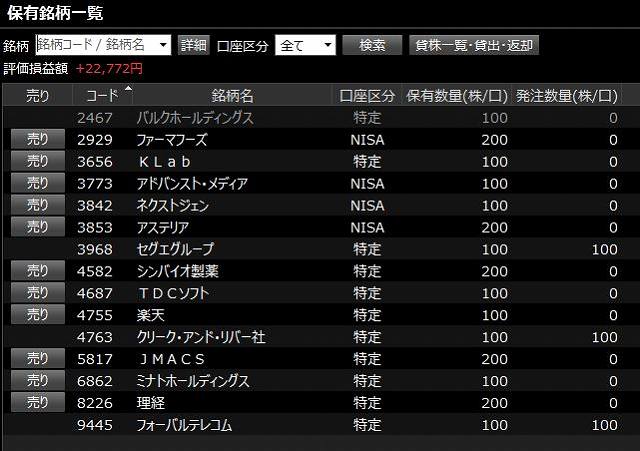Screen dimensions: 640x451
Task: Click the ファーマフーズ name
Action: (172, 140)
